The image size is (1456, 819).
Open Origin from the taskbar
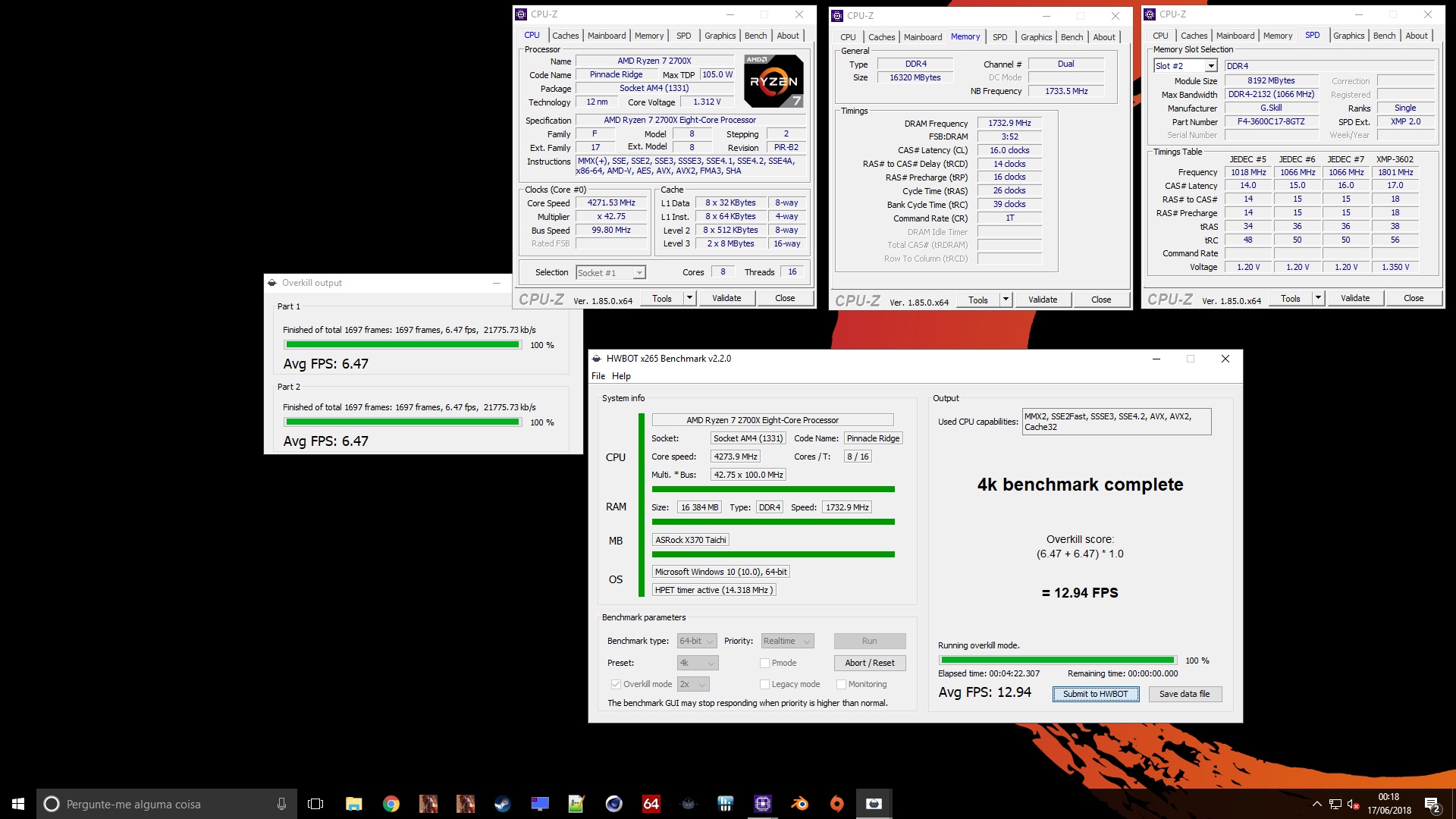click(x=836, y=804)
